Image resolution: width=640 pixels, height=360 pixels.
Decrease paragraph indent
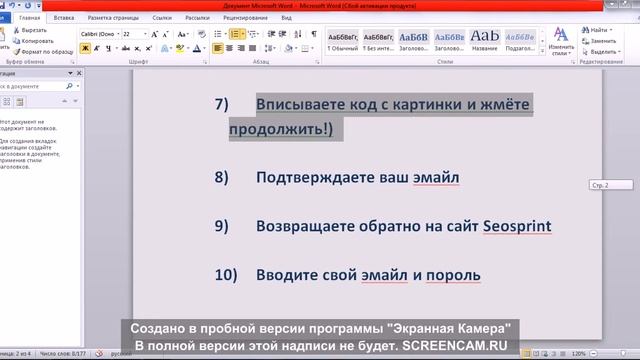click(x=271, y=34)
